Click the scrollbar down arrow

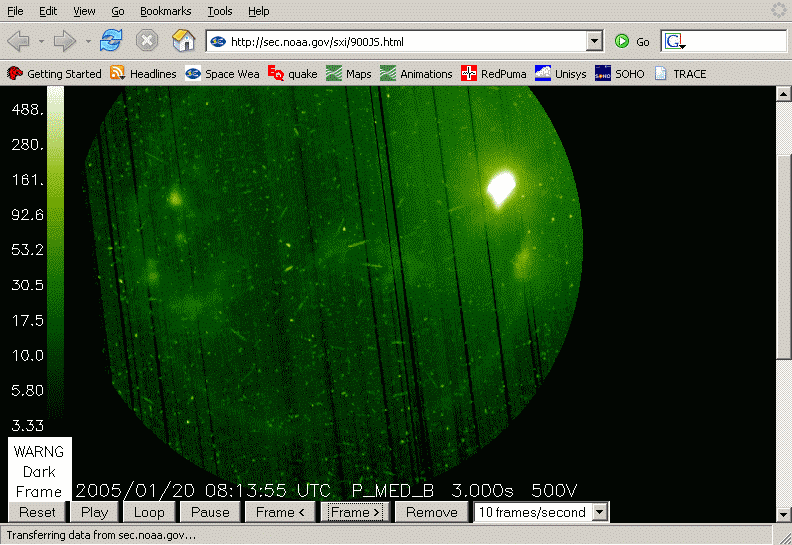click(783, 515)
